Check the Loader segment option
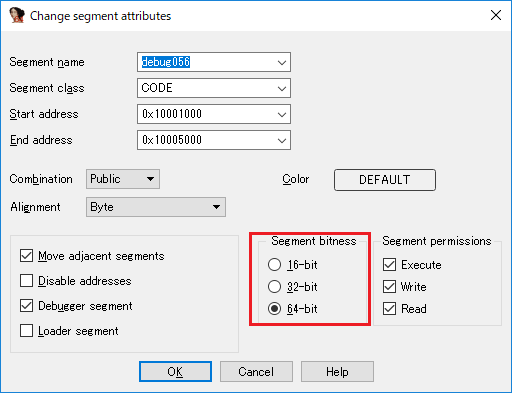Image resolution: width=512 pixels, height=393 pixels. [x=26, y=331]
